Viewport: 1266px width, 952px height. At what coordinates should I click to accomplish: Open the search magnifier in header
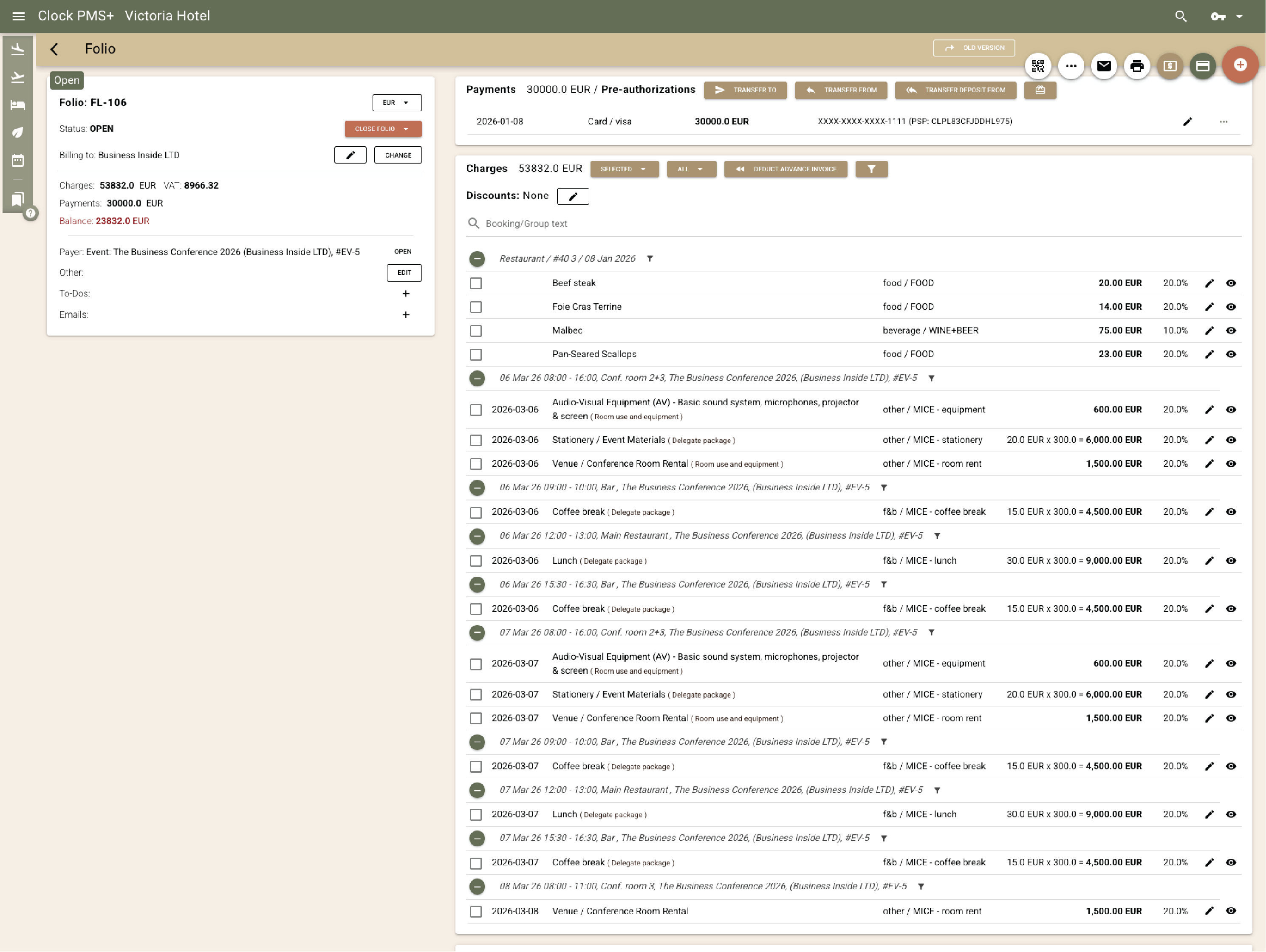1181,16
